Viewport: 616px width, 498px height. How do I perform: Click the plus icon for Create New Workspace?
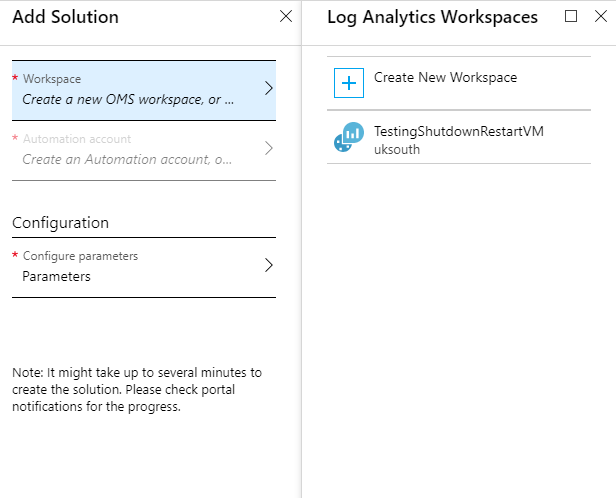(348, 83)
